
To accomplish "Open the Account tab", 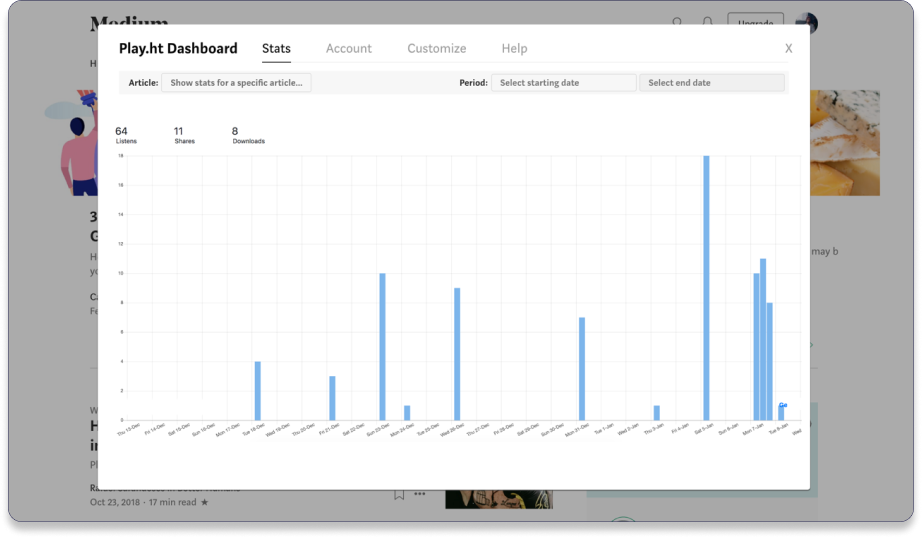I will 349,48.
